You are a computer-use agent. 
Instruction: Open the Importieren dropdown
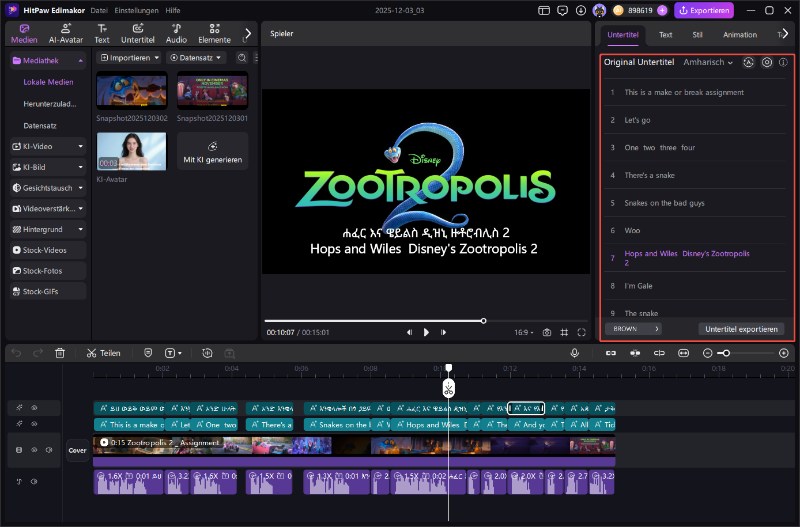[x=130, y=58]
